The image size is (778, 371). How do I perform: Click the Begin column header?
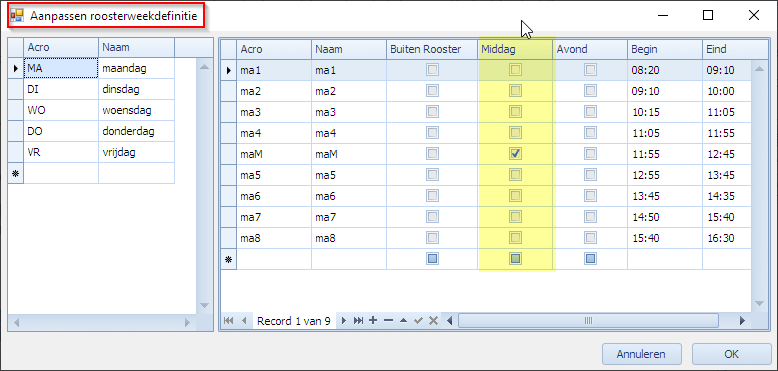665,49
